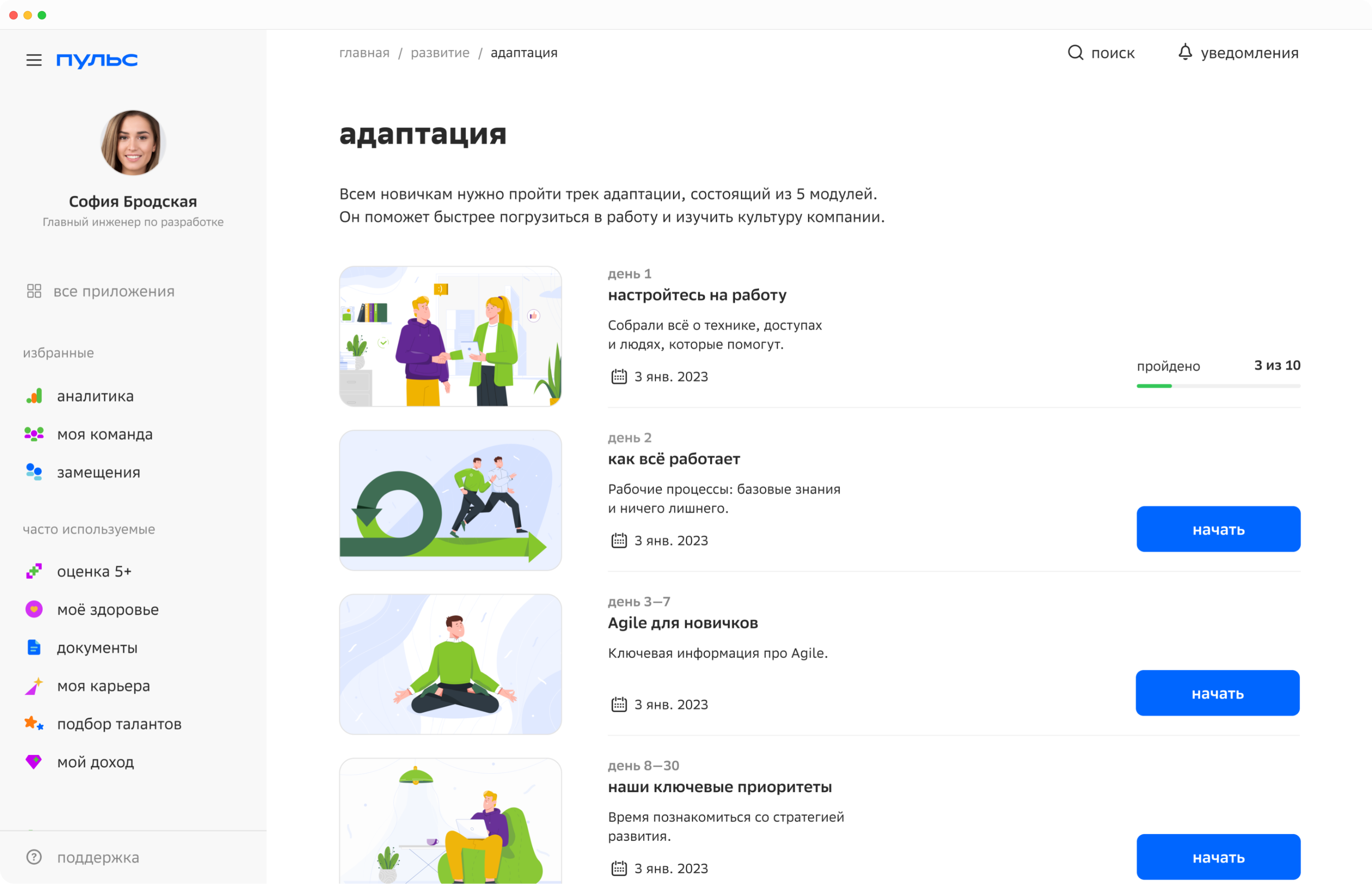The image size is (1372, 884).
Task: Click calendar icon for наши ключевые приоритеты
Action: [x=619, y=869]
